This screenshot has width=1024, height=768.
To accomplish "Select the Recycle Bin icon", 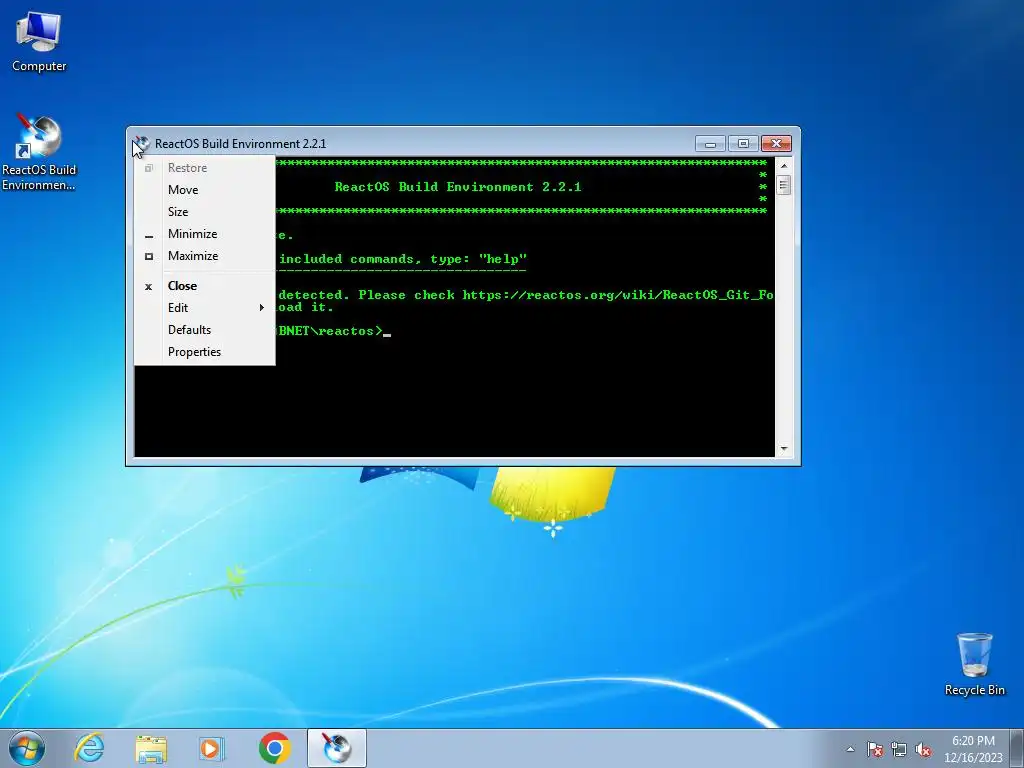I will tap(974, 664).
